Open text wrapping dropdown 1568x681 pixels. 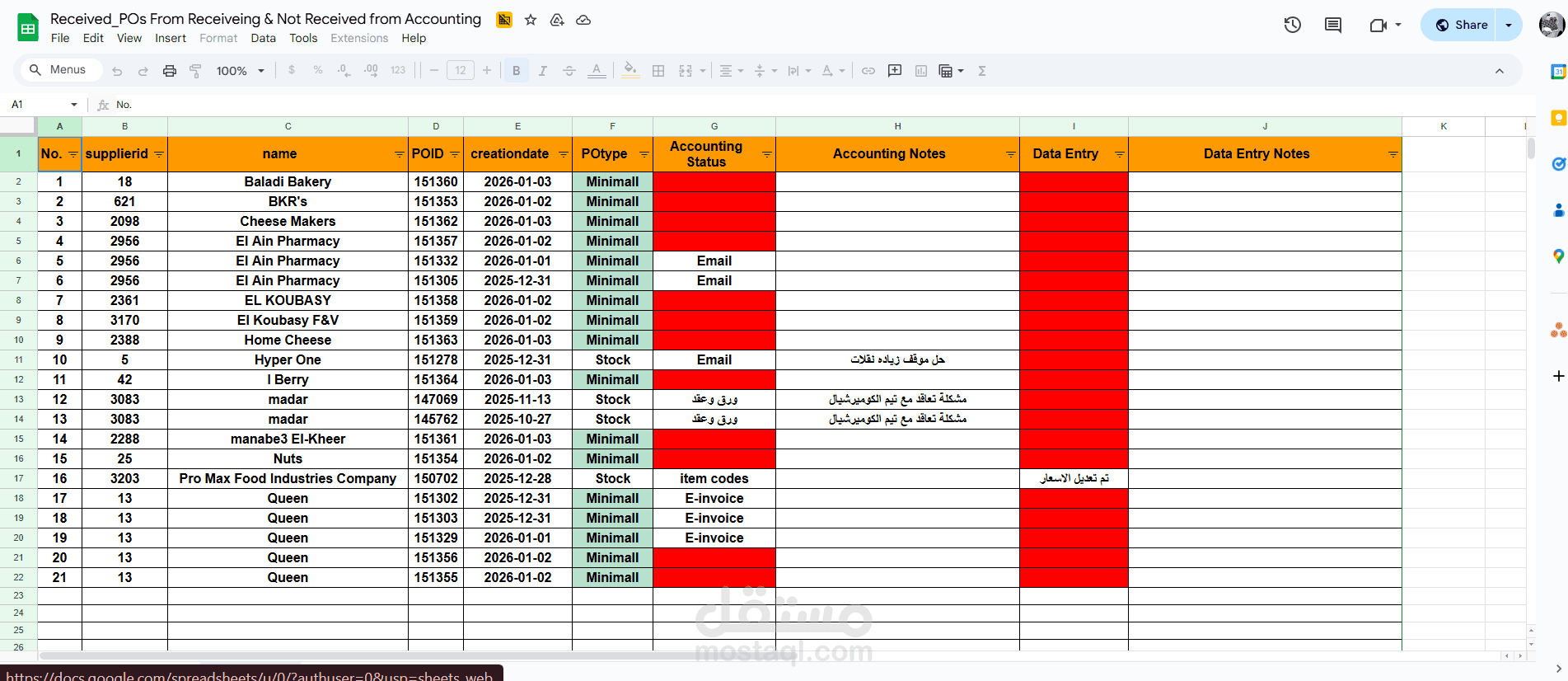tap(799, 71)
